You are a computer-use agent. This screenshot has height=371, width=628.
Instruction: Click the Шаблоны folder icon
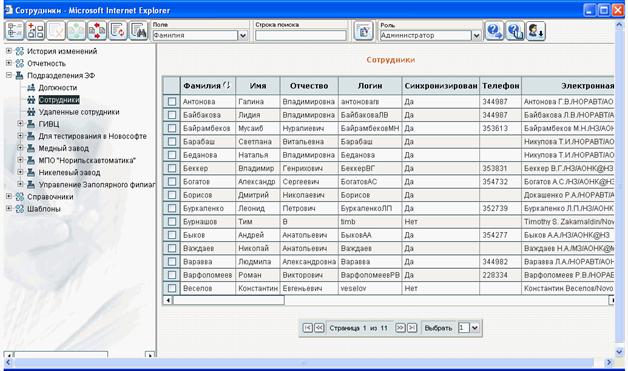tap(20, 209)
